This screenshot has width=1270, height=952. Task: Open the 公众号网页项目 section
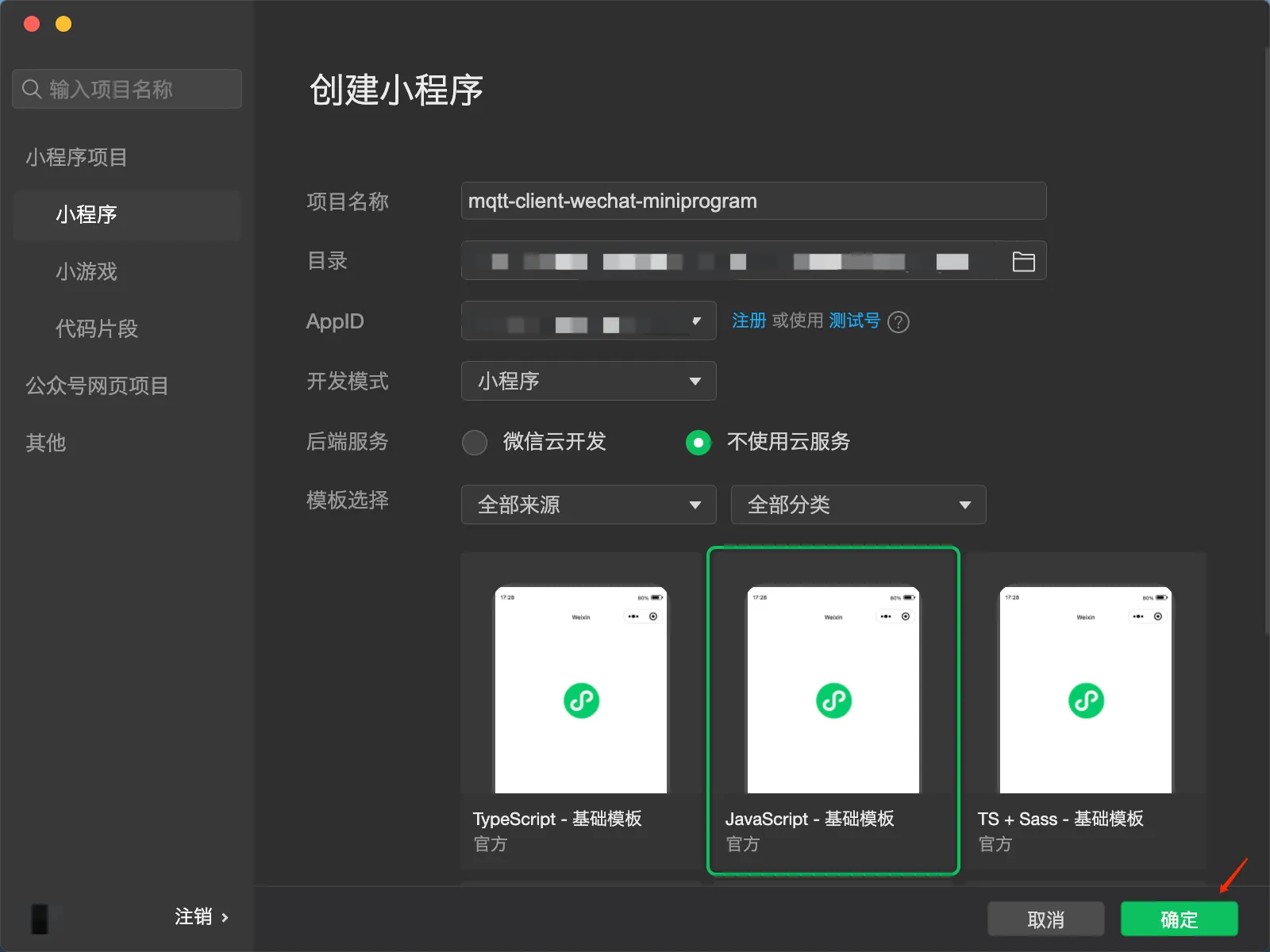[x=96, y=386]
